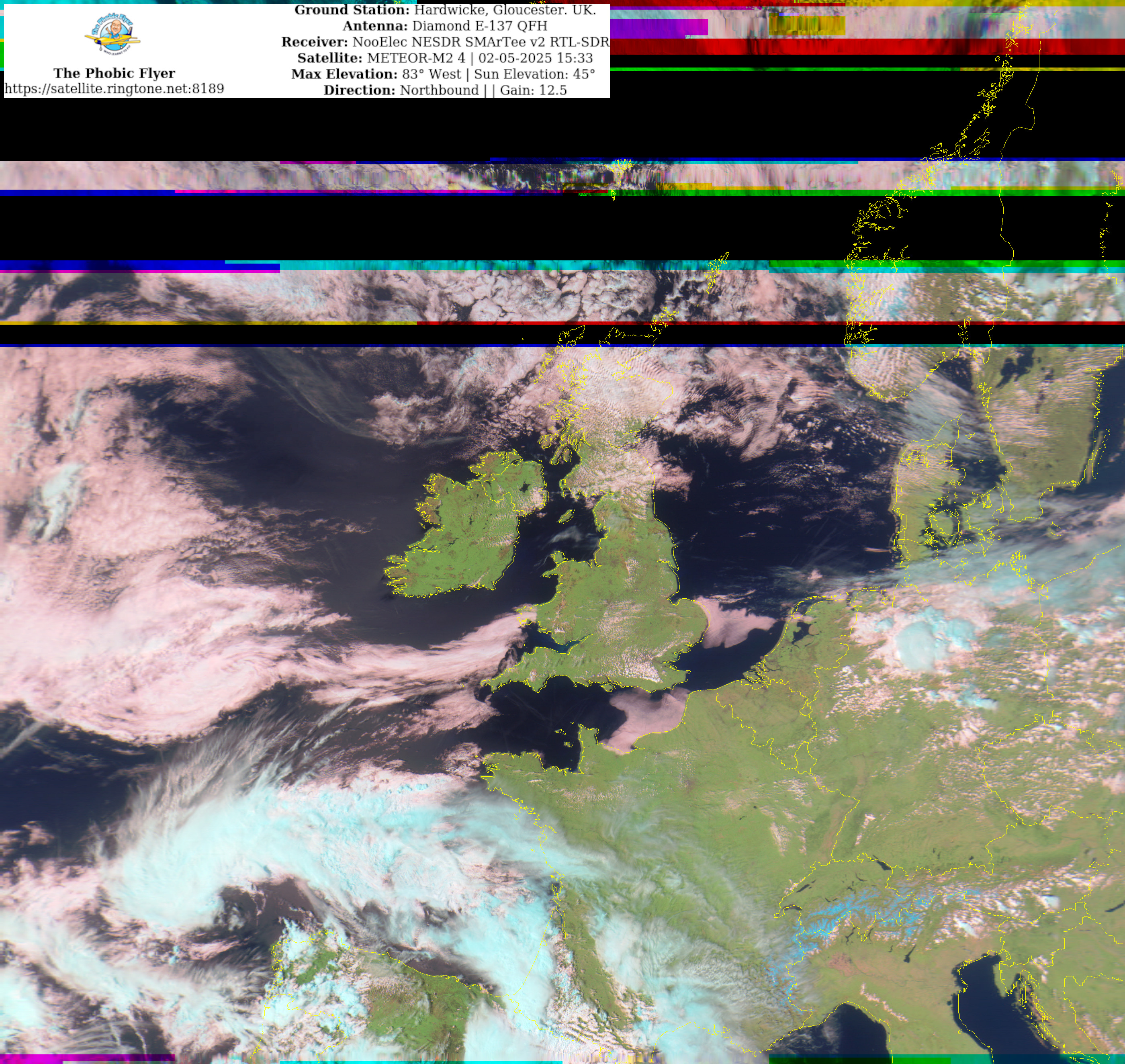Image resolution: width=1125 pixels, height=1064 pixels.
Task: Click "The Phobic Flyer" title text
Action: coord(114,73)
